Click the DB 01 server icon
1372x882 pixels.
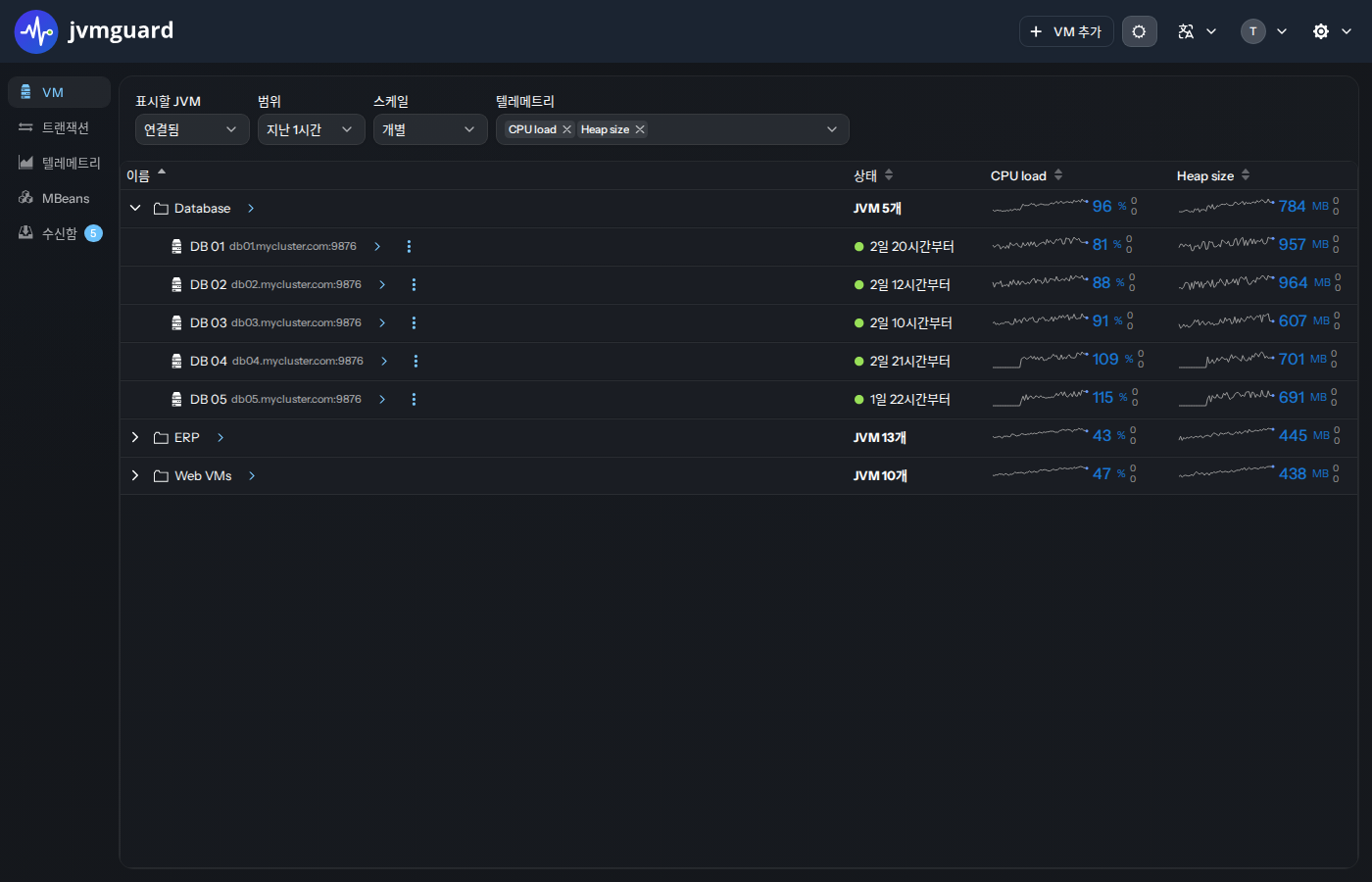[176, 247]
